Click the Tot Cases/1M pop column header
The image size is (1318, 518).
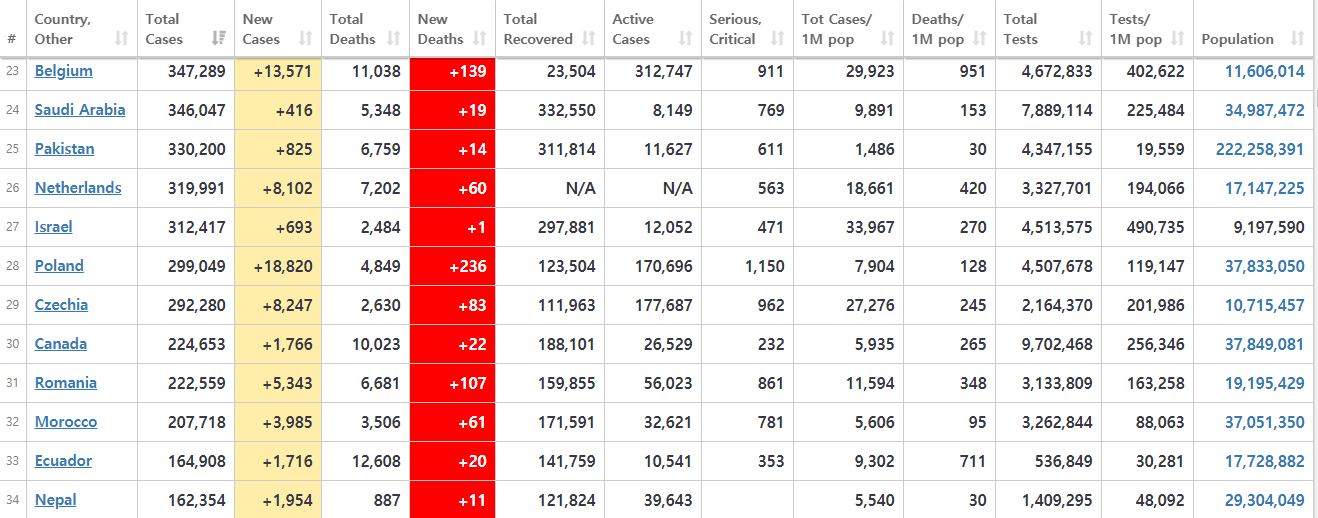click(x=836, y=29)
